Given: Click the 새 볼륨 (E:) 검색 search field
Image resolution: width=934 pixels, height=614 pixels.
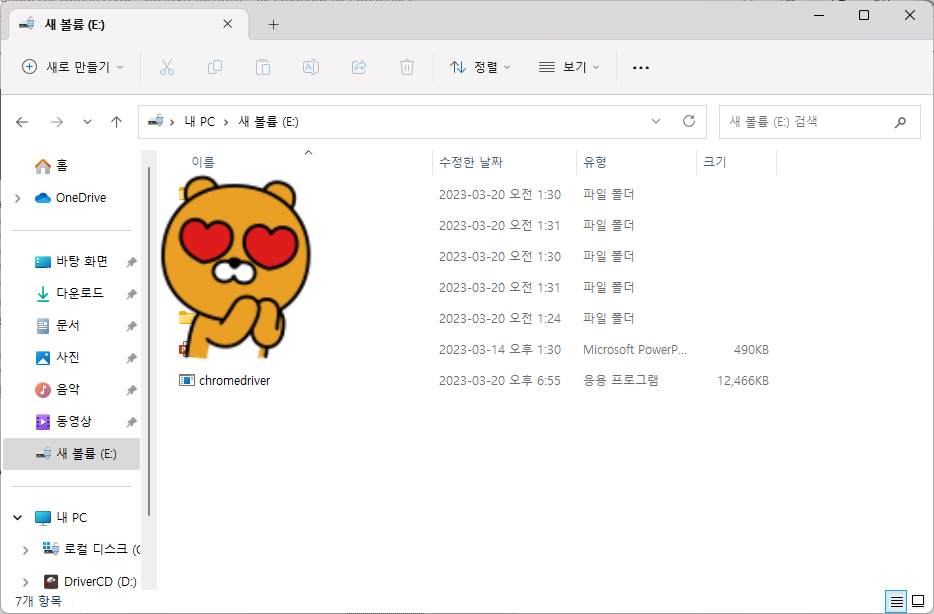Looking at the screenshot, I should coord(820,122).
